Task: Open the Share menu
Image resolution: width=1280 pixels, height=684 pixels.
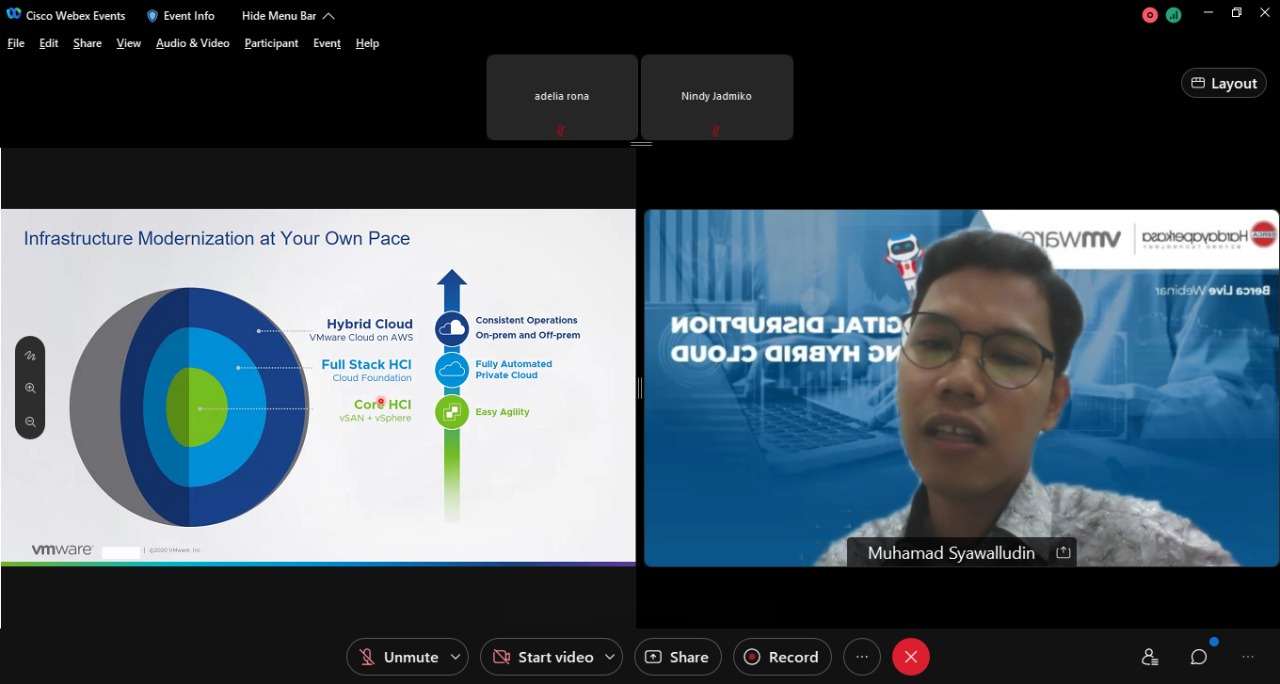Action: tap(87, 43)
